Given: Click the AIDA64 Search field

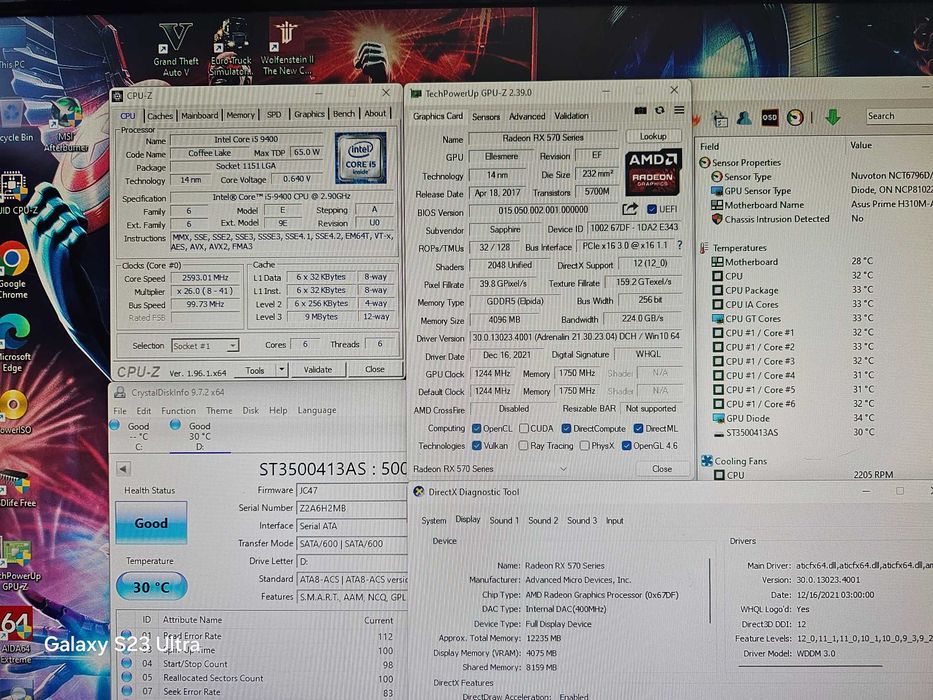Looking at the screenshot, I should click(898, 116).
